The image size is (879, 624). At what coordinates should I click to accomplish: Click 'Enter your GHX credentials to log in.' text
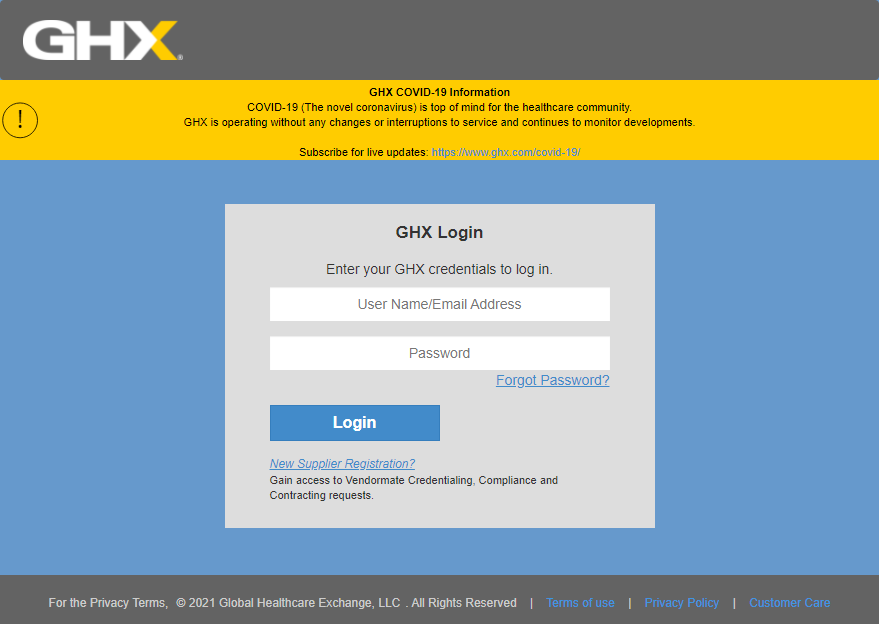tap(439, 269)
